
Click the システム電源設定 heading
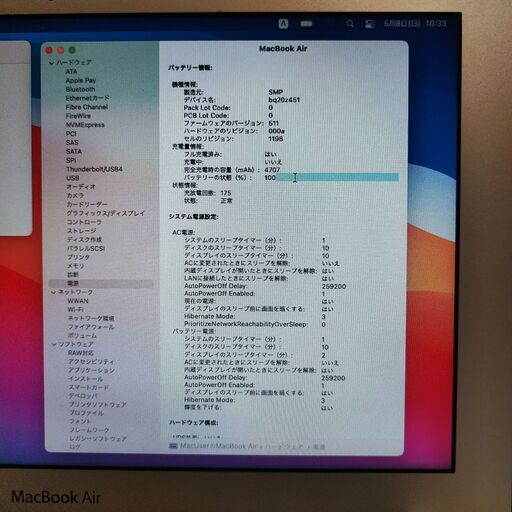coord(194,217)
